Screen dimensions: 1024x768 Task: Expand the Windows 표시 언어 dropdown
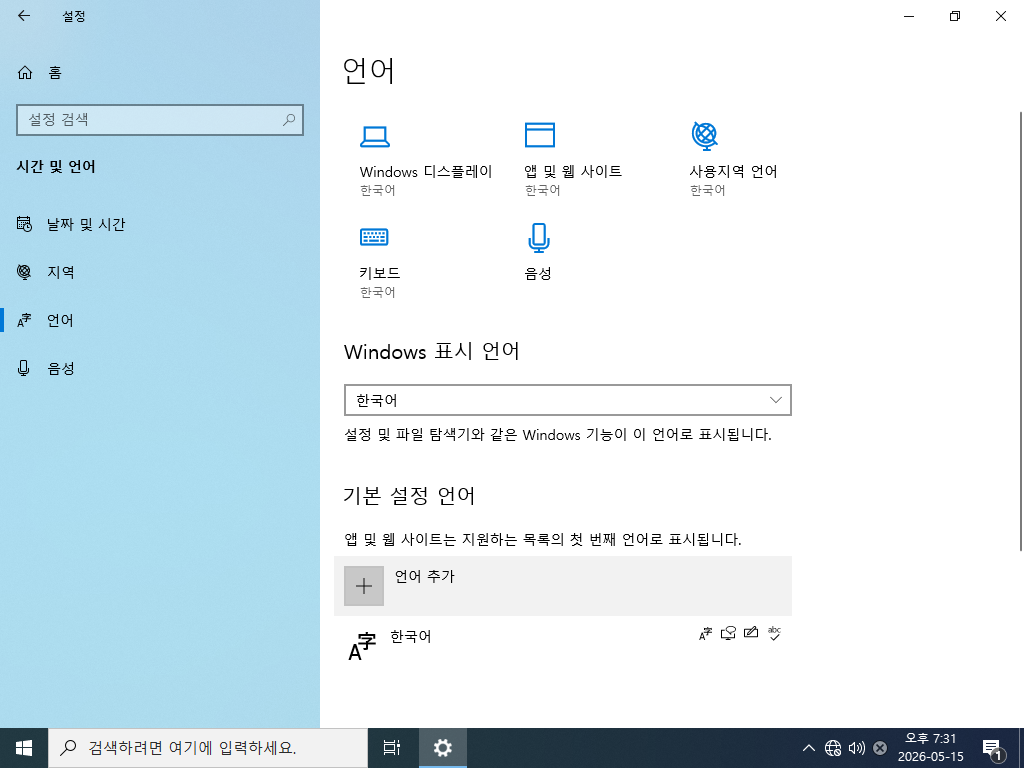pyautogui.click(x=568, y=400)
